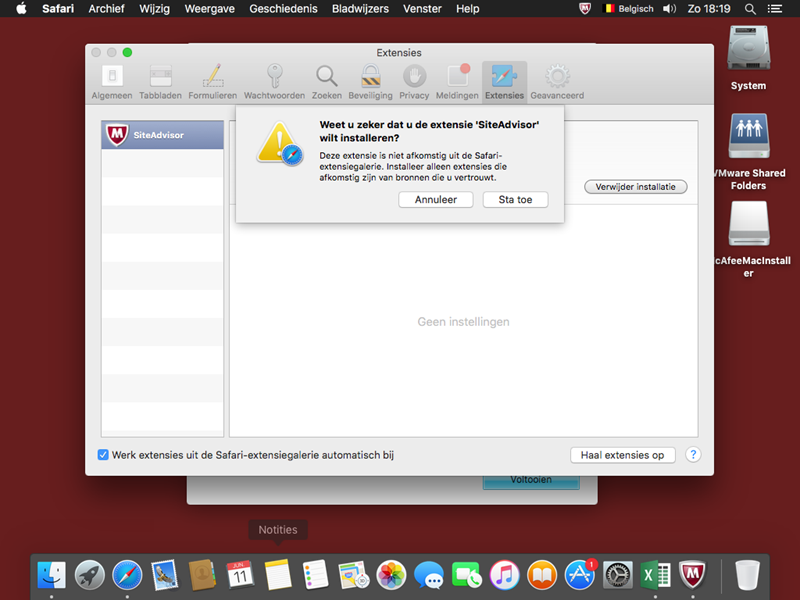Click the Haal extensies op button
The width and height of the screenshot is (800, 600).
pos(622,455)
